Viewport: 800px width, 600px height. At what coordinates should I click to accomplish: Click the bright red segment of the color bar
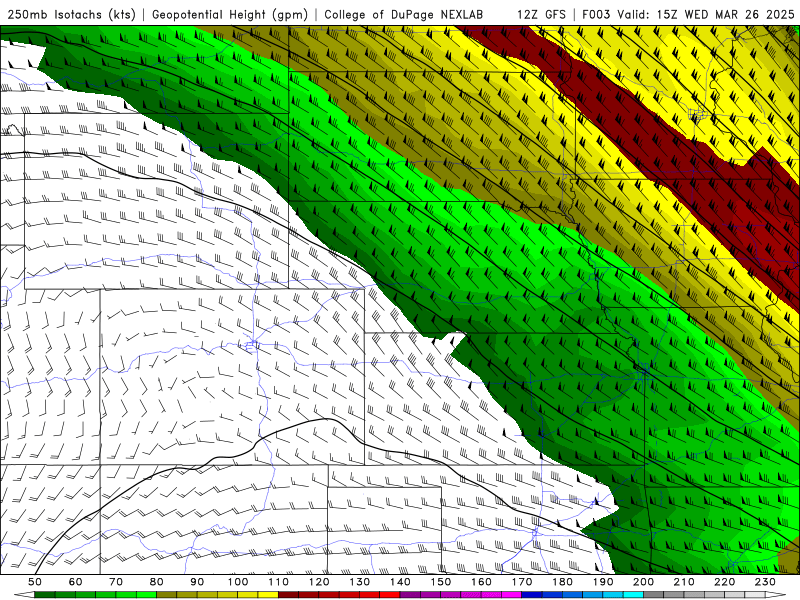(390, 595)
